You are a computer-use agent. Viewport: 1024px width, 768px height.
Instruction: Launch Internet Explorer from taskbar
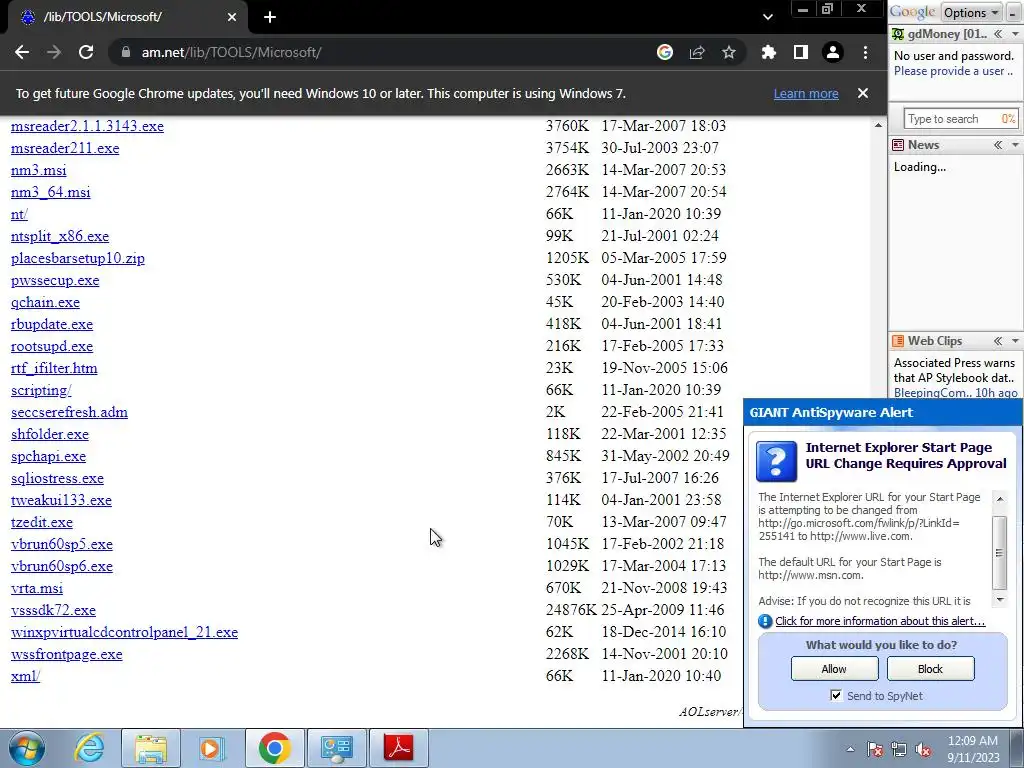pos(89,748)
